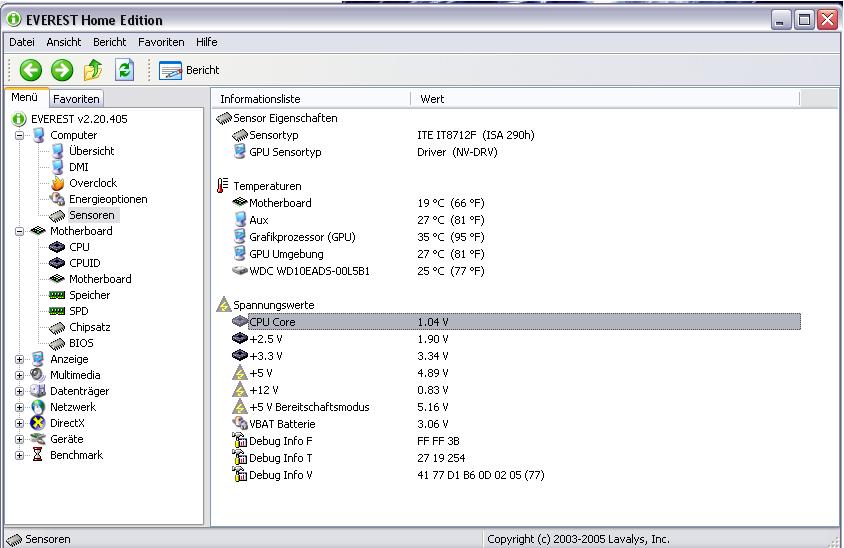
Task: Click the Datenträger drive icon
Action: 38,391
